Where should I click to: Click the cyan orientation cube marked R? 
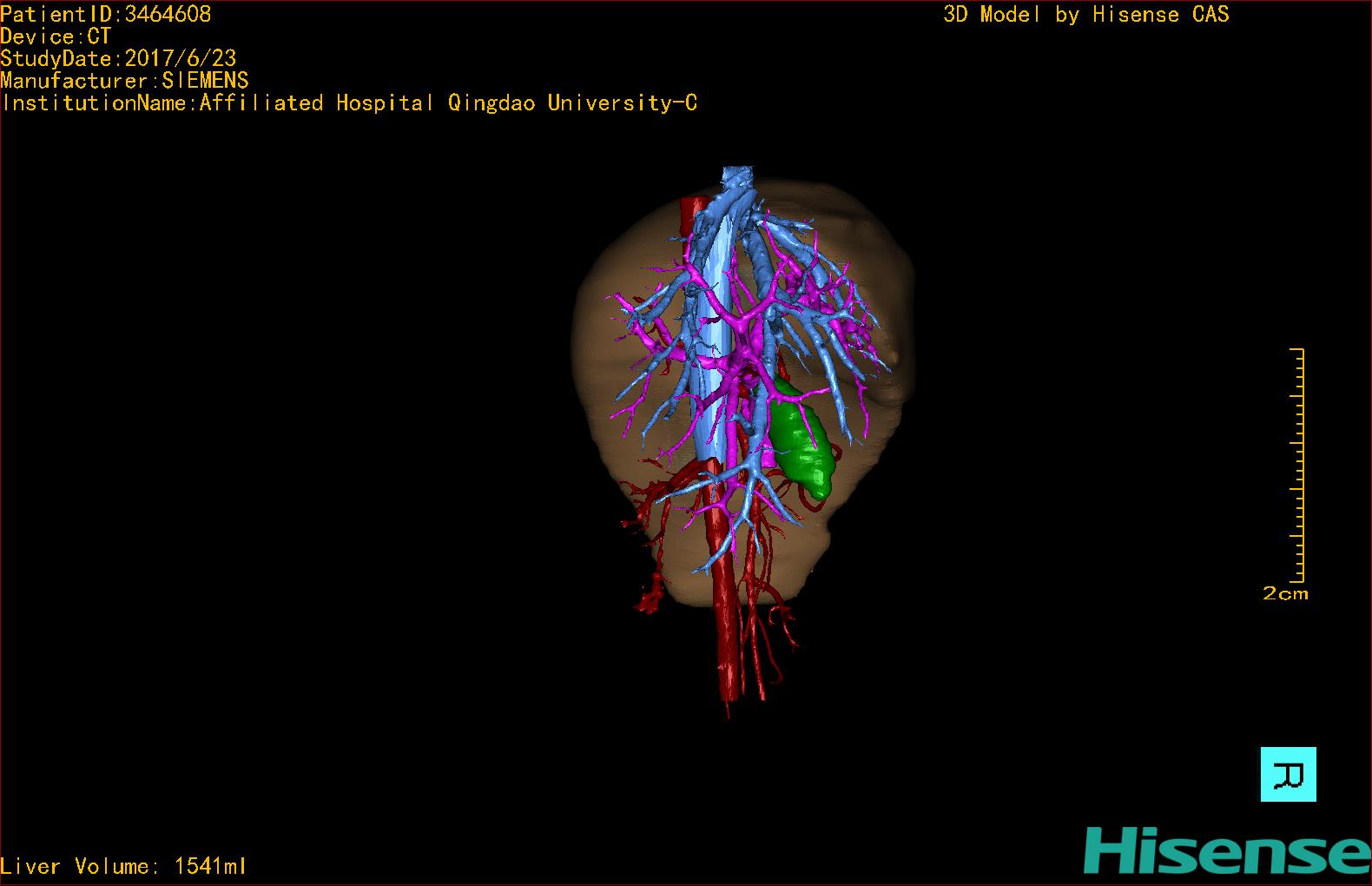click(1288, 774)
